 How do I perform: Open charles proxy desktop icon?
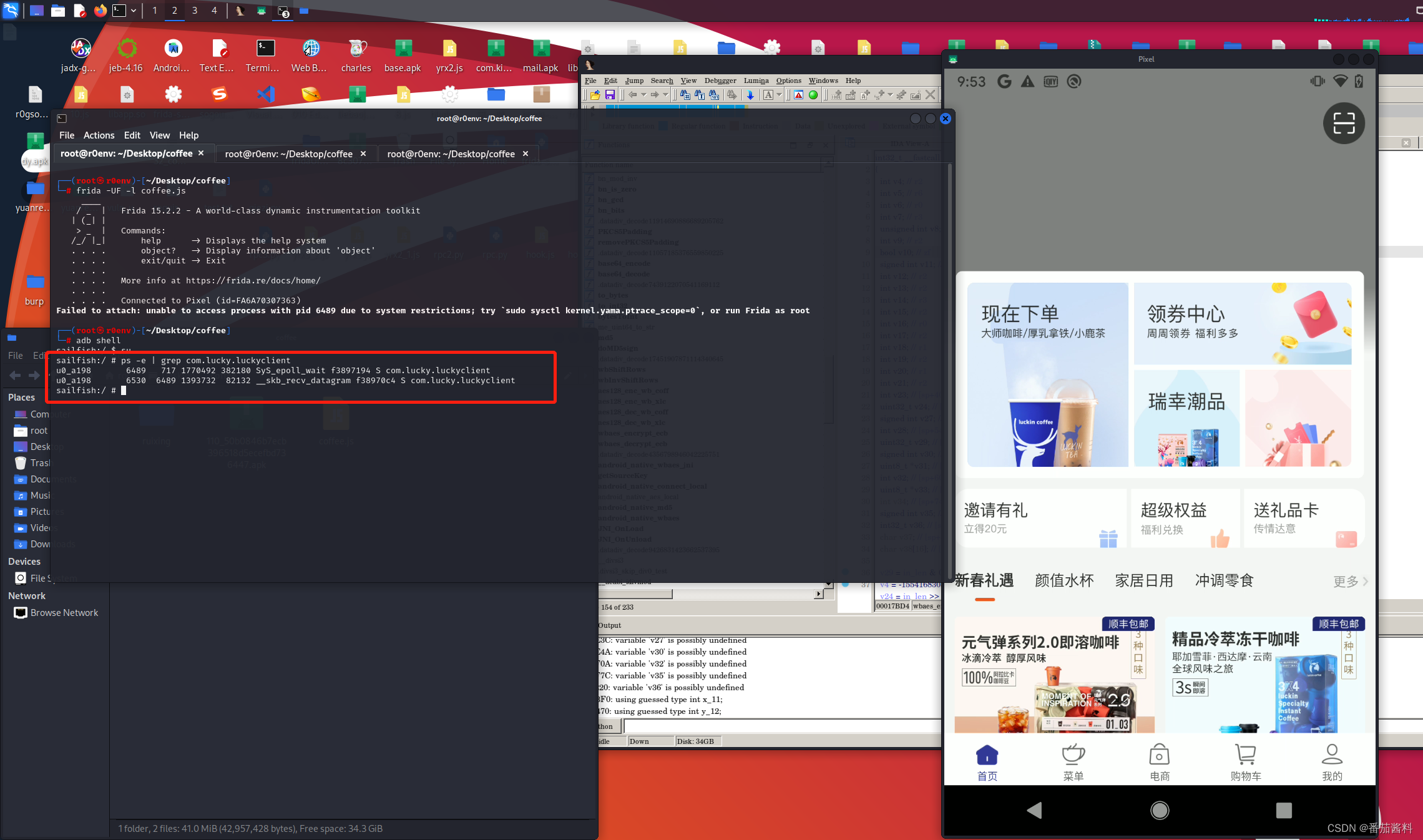point(356,56)
